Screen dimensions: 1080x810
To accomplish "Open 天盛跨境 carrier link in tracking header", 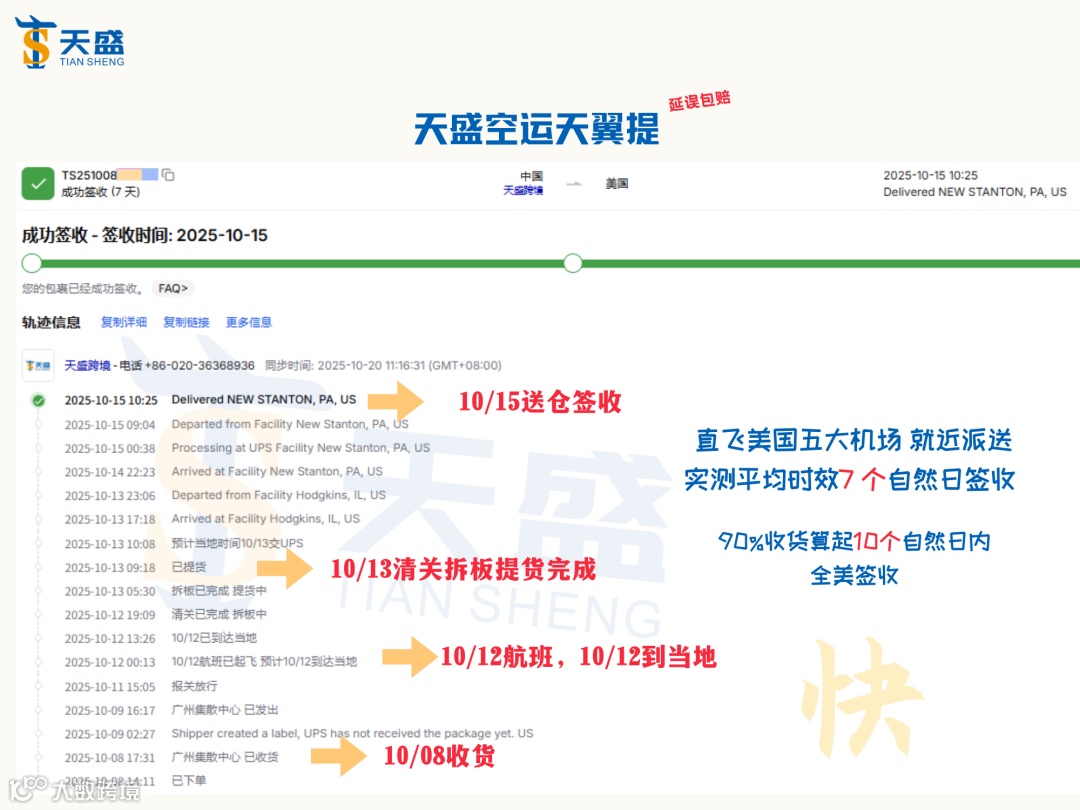I will coord(87,365).
